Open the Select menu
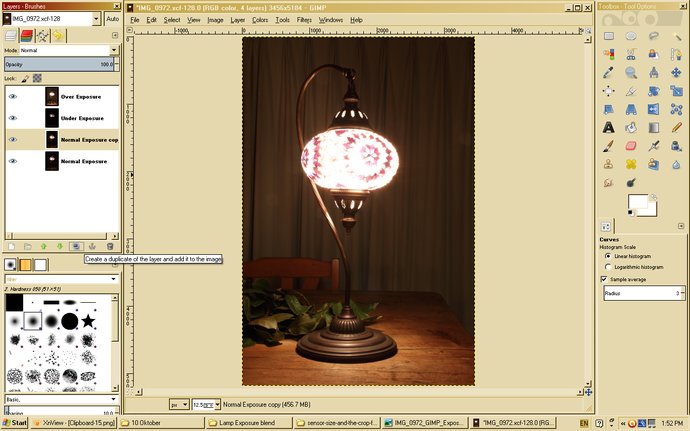 point(172,20)
